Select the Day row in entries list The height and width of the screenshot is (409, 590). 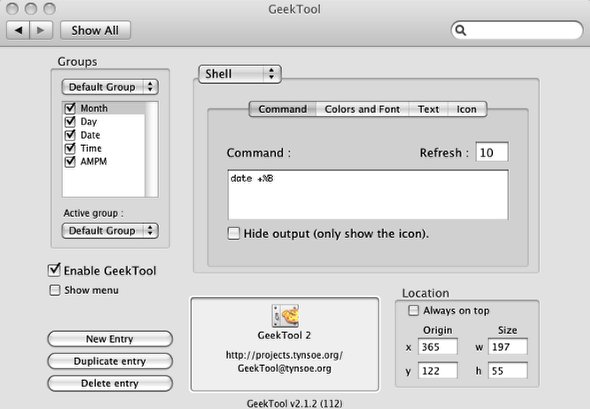pyautogui.click(x=104, y=121)
